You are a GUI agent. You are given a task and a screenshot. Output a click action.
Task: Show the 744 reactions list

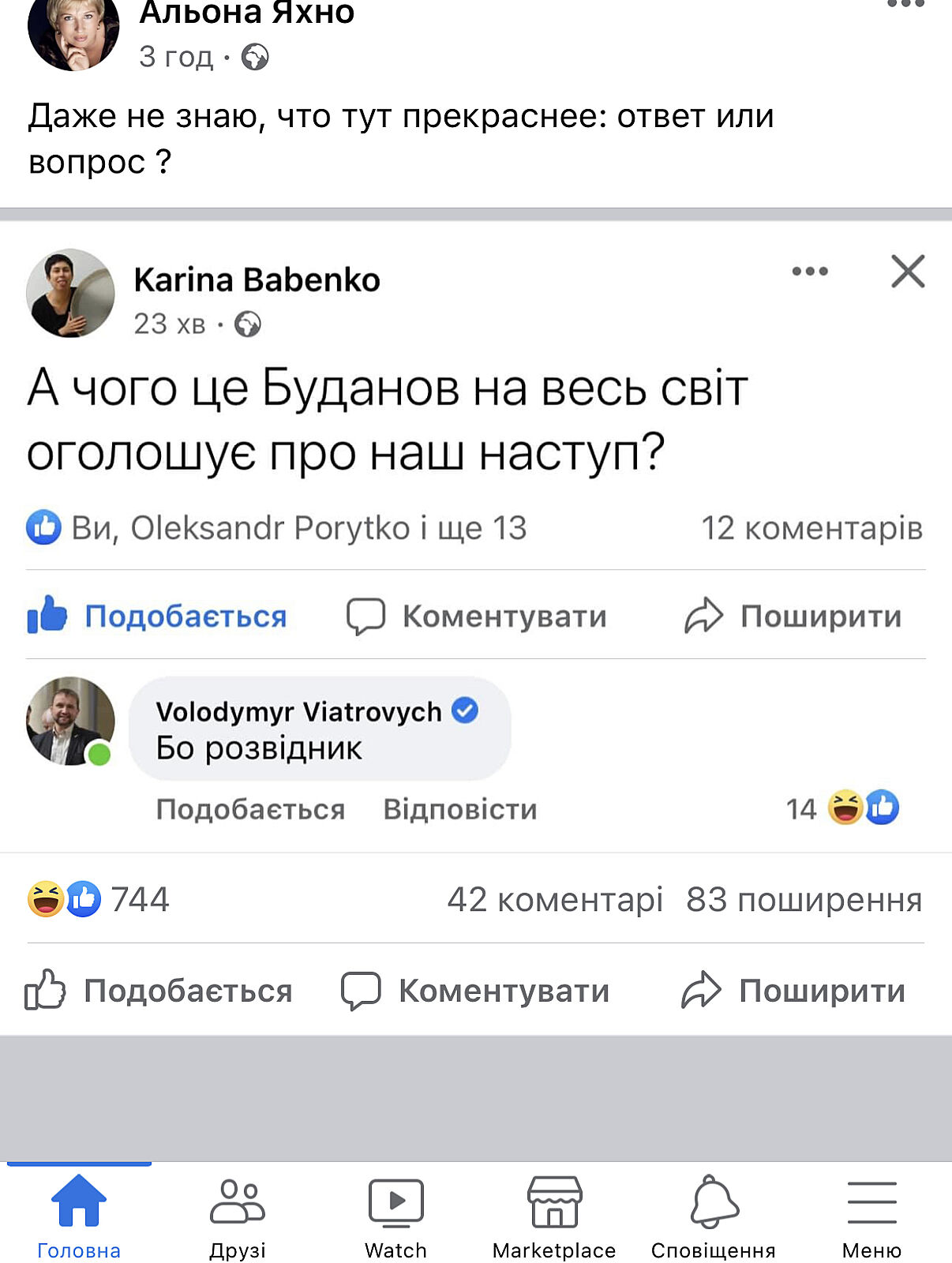(99, 899)
